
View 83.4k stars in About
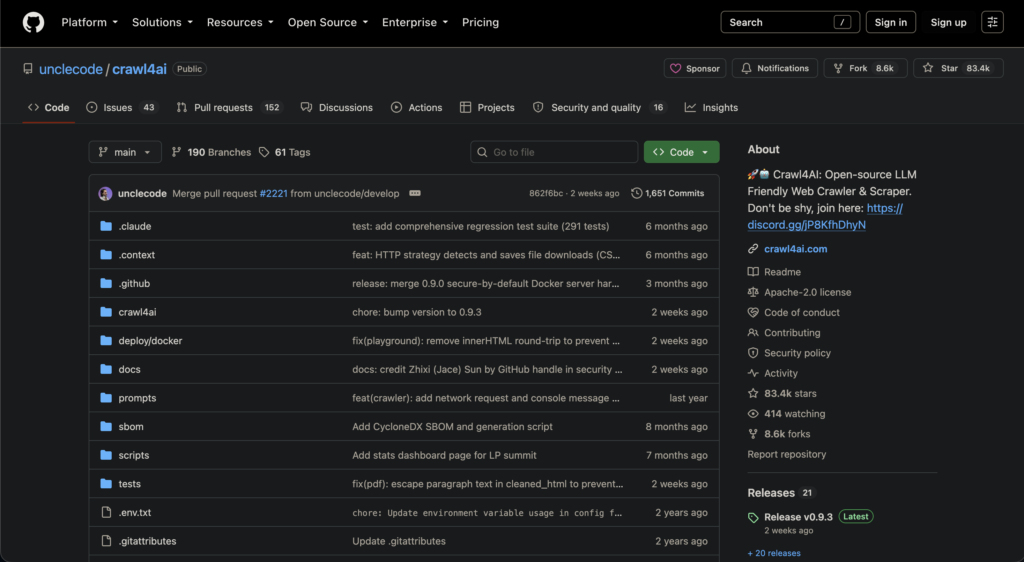point(782,393)
